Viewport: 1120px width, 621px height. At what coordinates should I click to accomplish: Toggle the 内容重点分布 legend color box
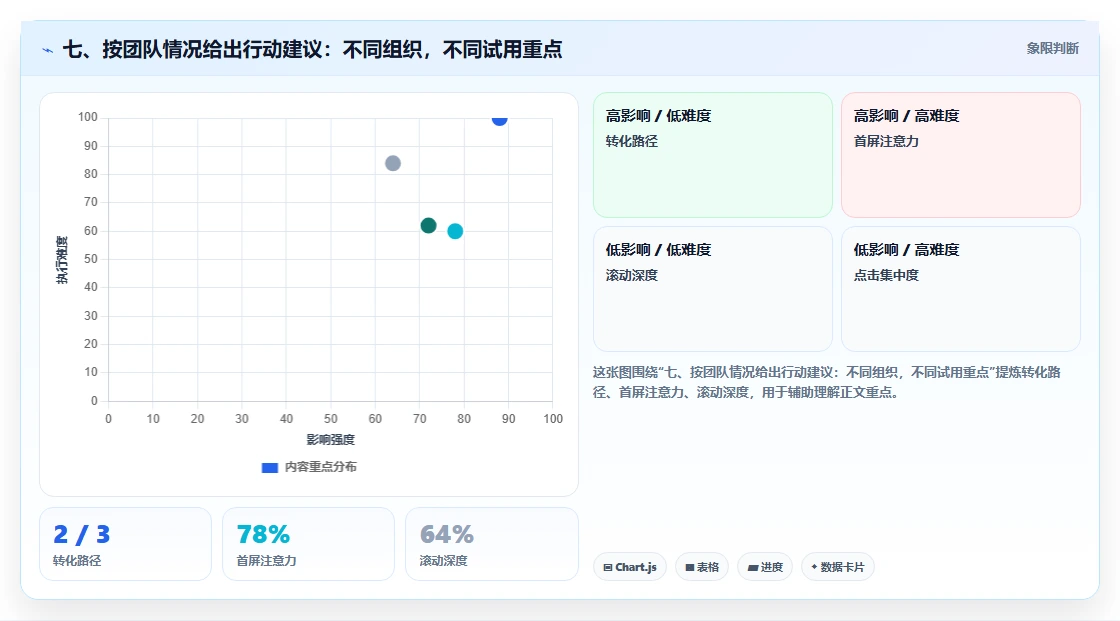click(269, 467)
